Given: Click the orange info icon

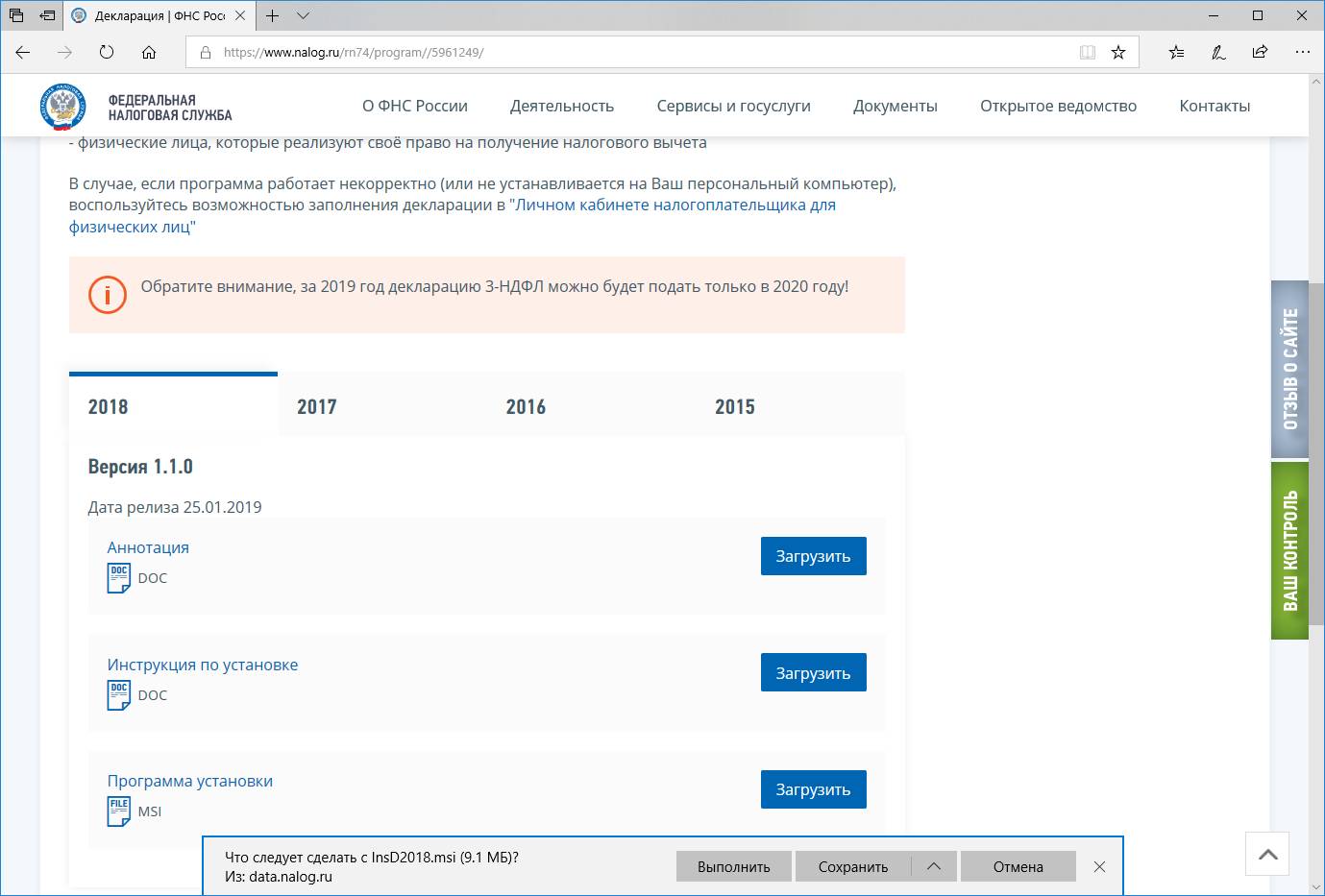Looking at the screenshot, I should pos(108,295).
